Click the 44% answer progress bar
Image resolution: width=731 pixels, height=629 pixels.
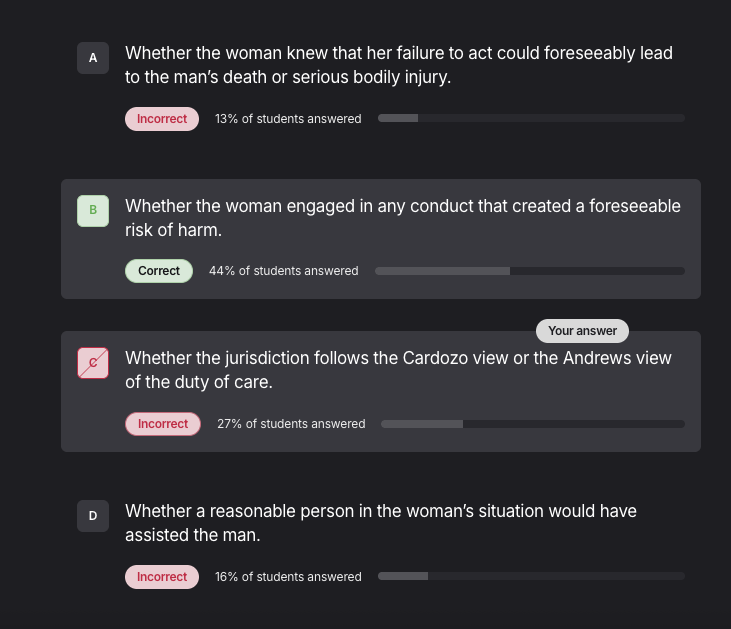(x=529, y=271)
